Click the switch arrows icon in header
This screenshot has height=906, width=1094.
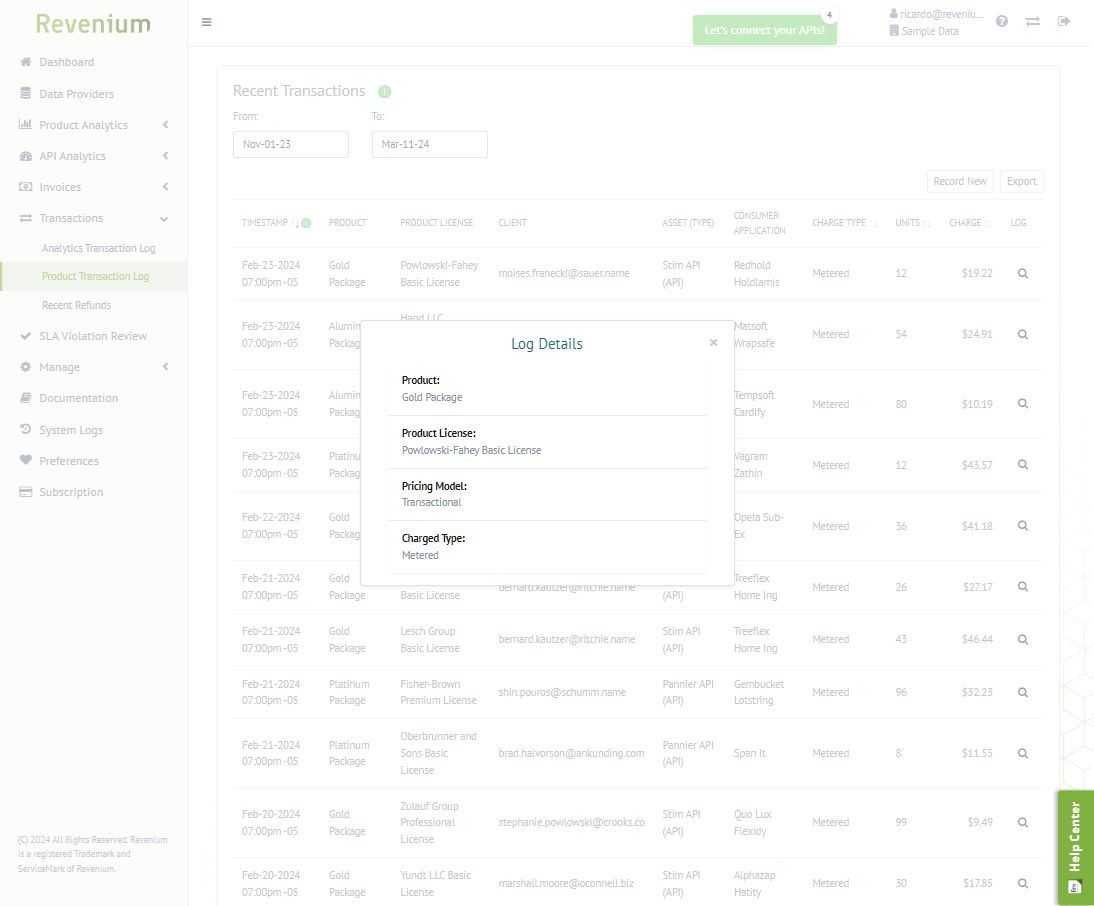(x=1032, y=22)
